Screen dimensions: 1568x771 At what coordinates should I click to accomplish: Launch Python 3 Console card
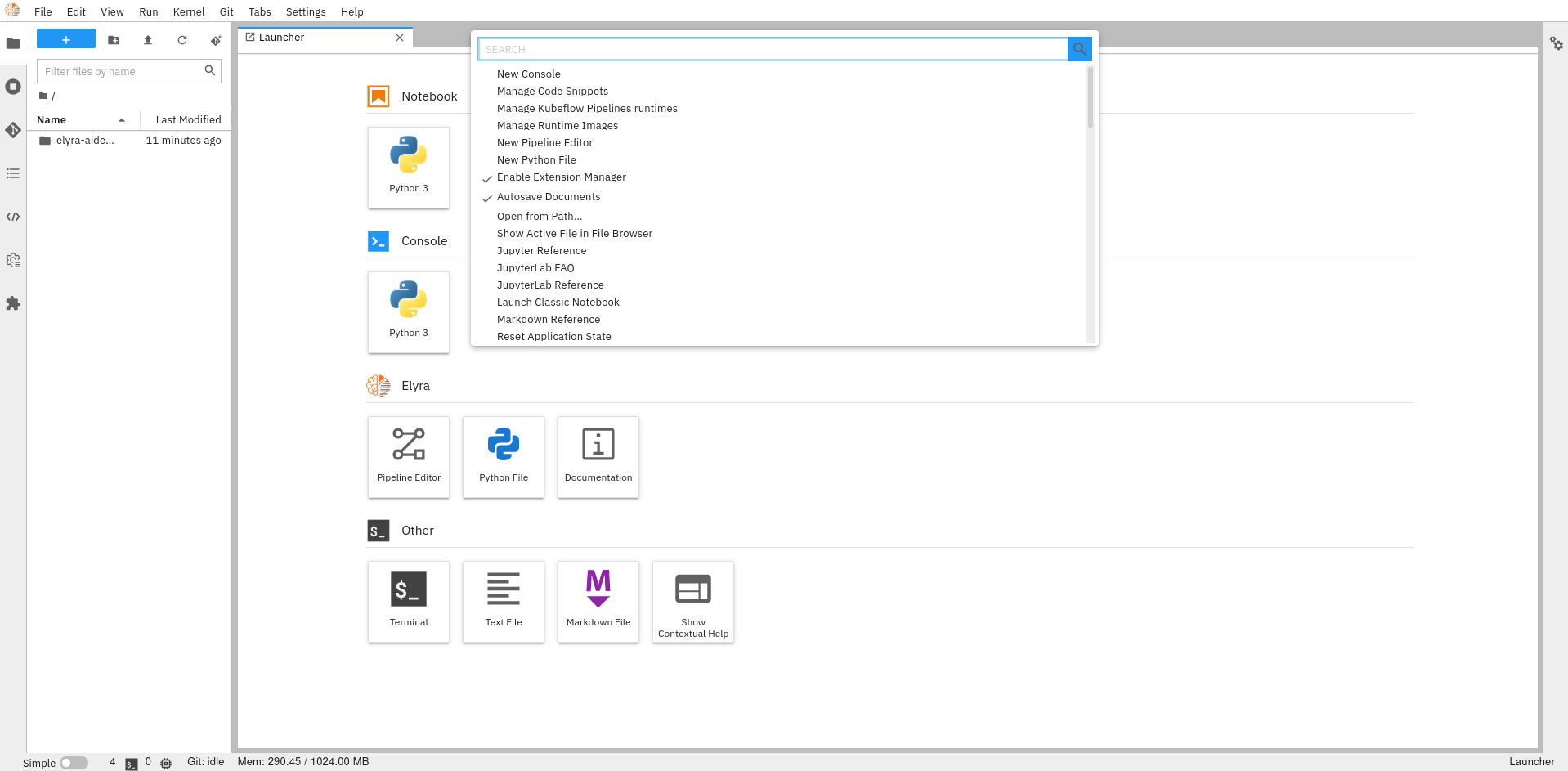[409, 312]
